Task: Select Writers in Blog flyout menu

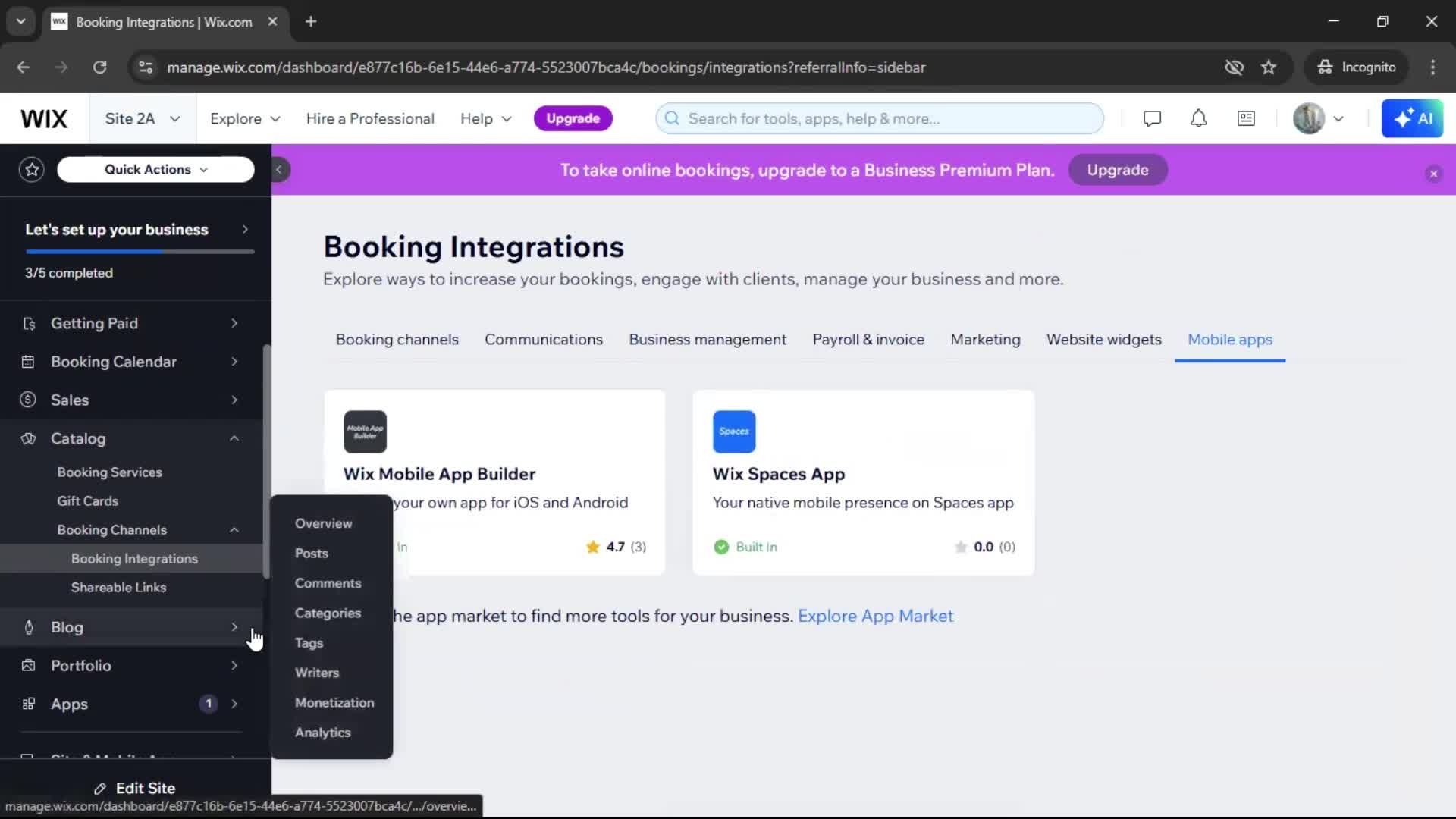Action: point(317,673)
